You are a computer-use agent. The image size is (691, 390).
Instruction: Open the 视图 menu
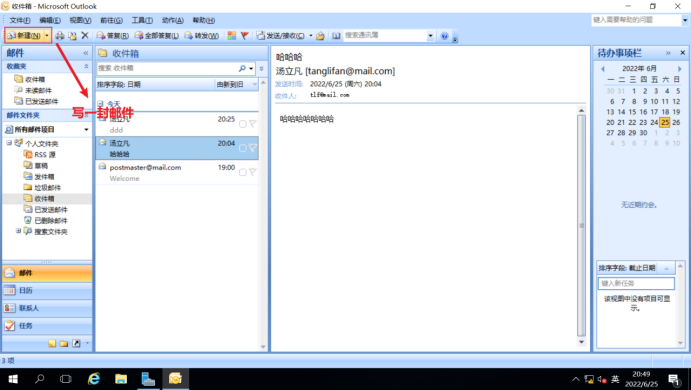[x=80, y=20]
